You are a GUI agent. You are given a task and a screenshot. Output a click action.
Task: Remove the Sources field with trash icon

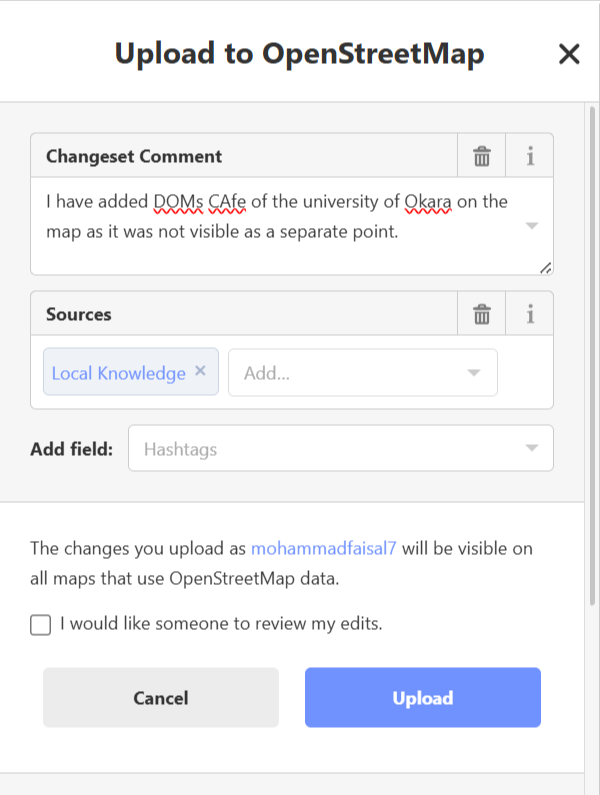point(481,314)
